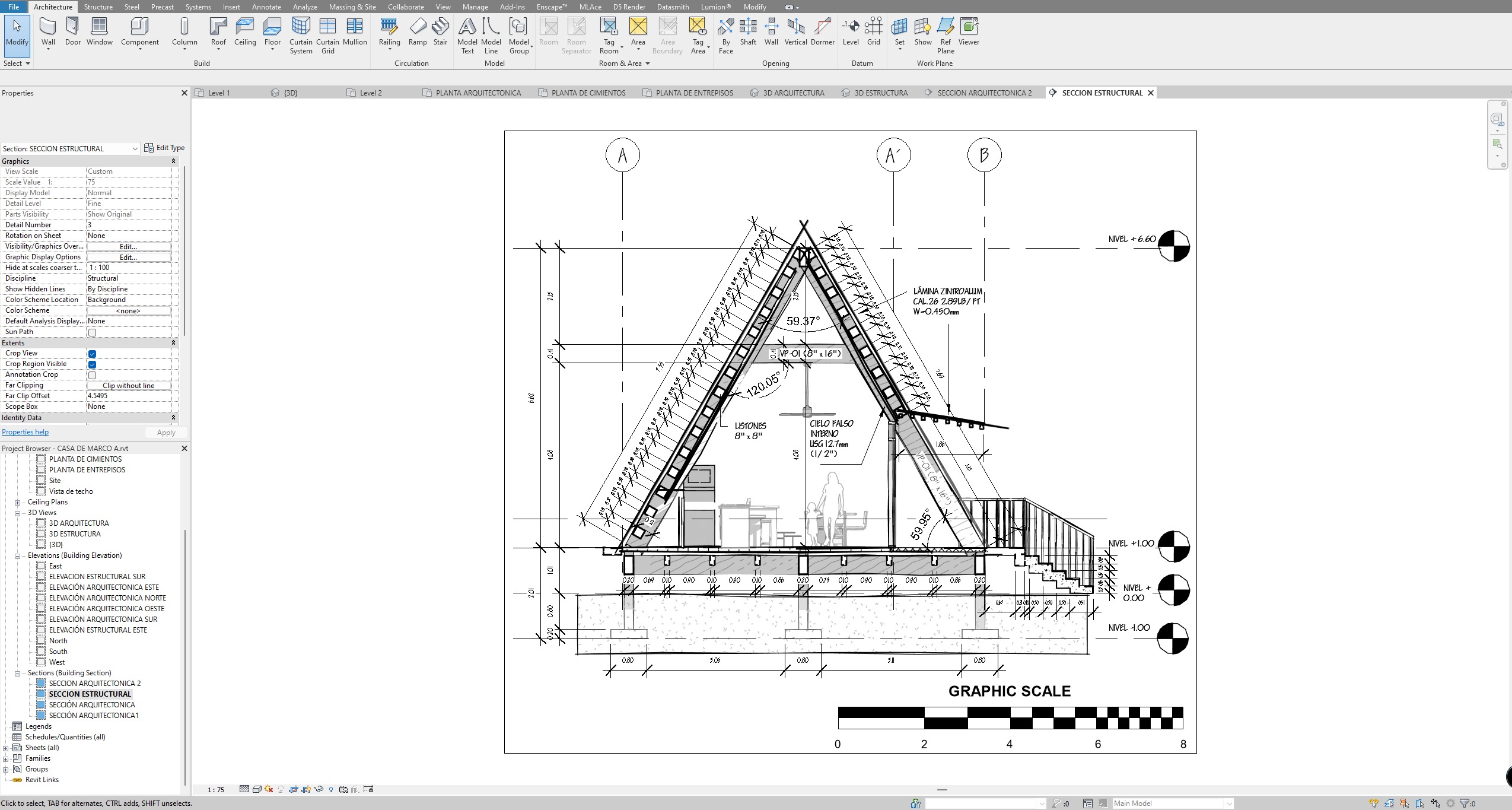This screenshot has height=810, width=1512.
Task: Expand the Select panel dropdown
Action: click(16, 63)
